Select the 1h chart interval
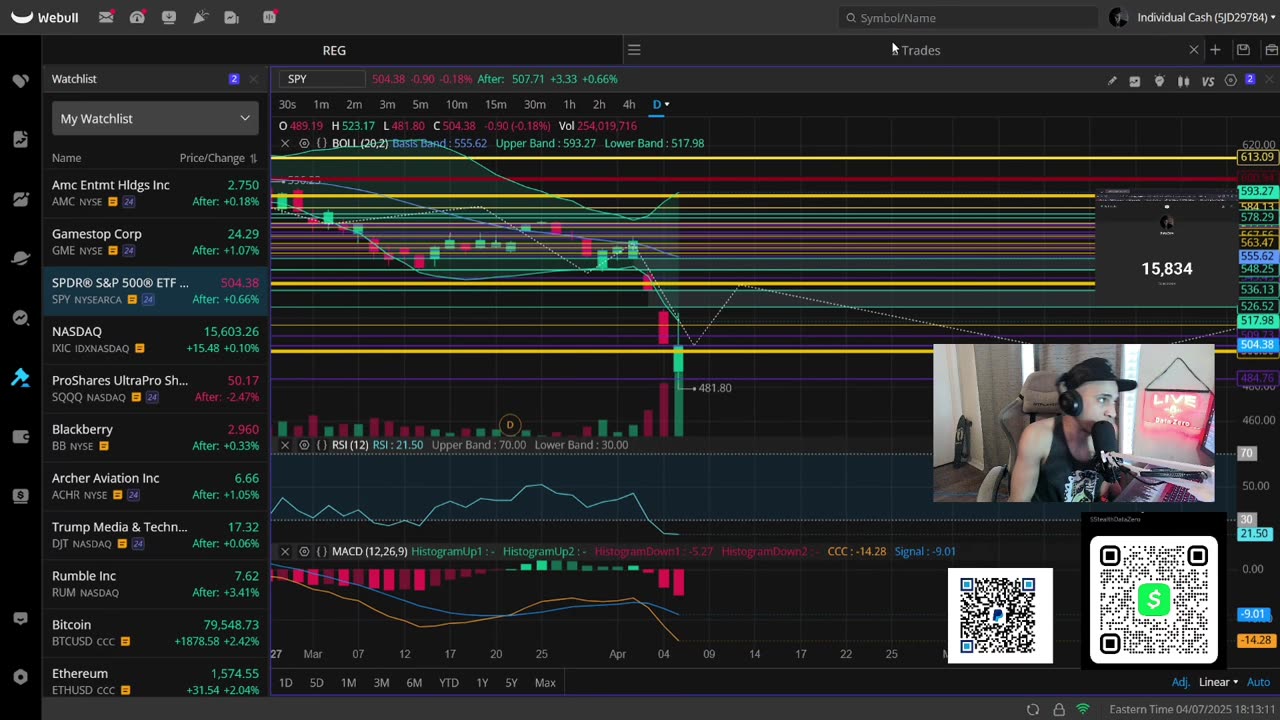Viewport: 1280px width, 720px height. coord(569,104)
